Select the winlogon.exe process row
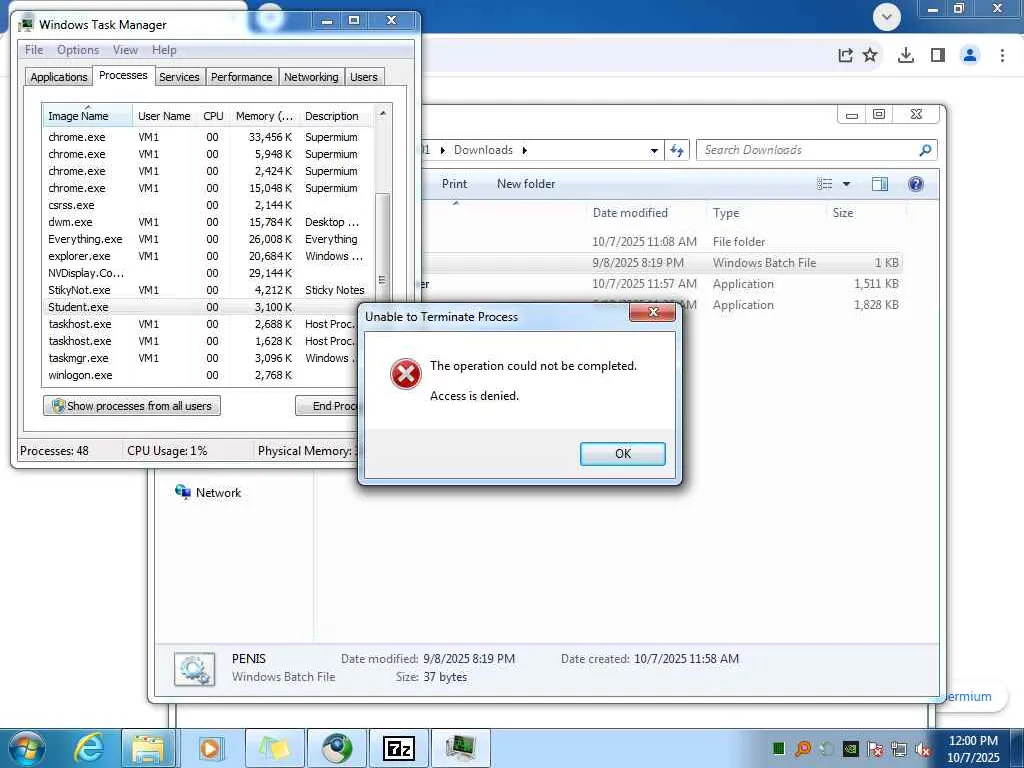Viewport: 1024px width, 768px height. pyautogui.click(x=199, y=375)
